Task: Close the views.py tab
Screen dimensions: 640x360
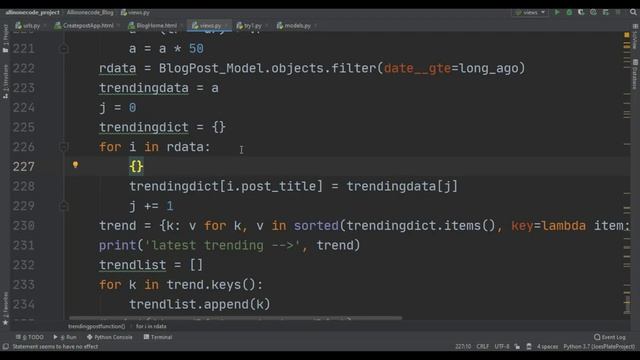Action: tap(226, 26)
